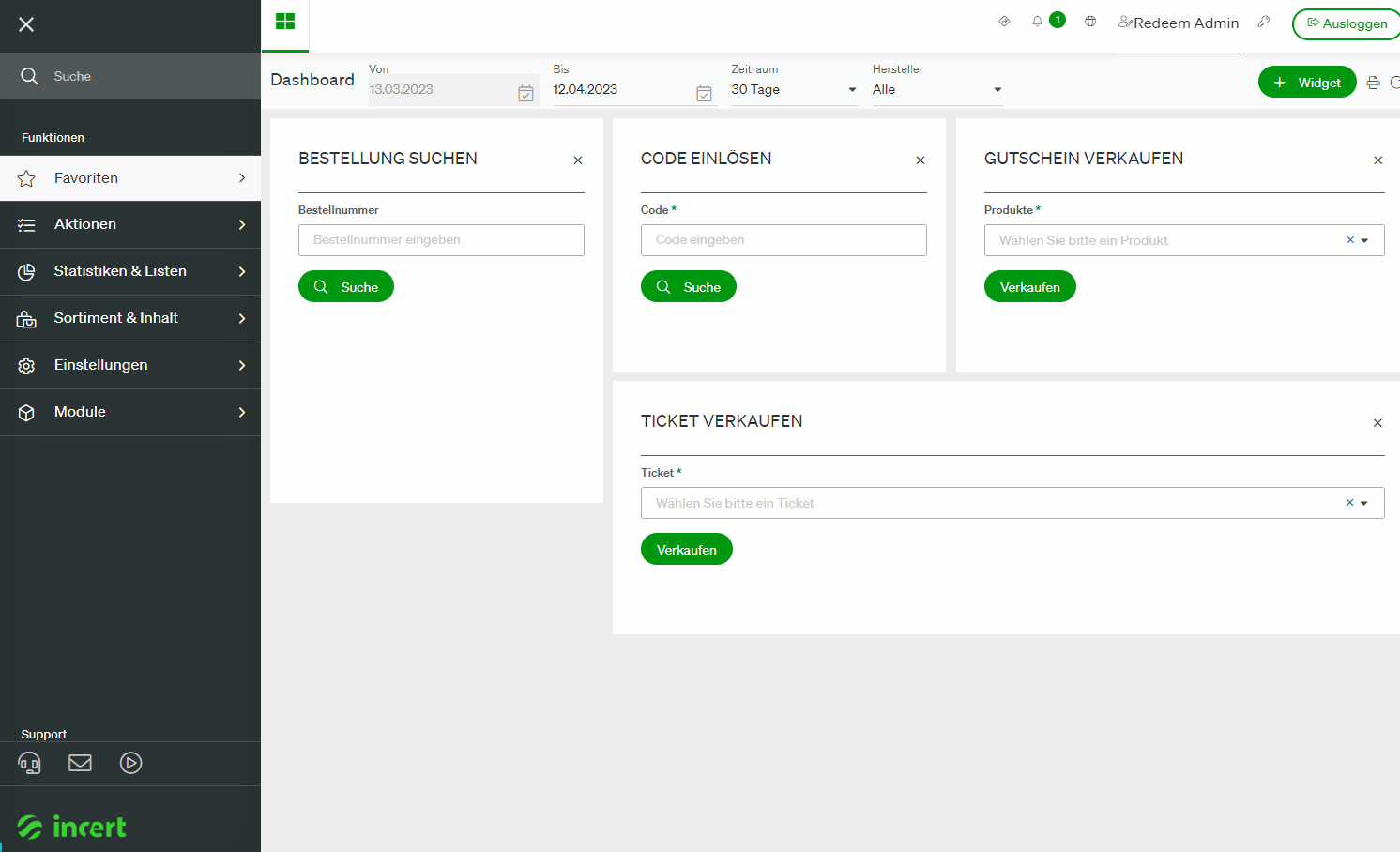Click the Bestellnummer input field
This screenshot has width=1400, height=852.
441,240
